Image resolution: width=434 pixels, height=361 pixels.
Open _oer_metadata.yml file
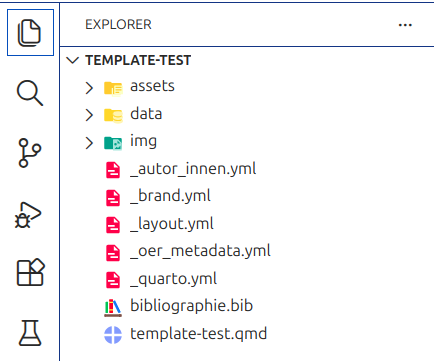[x=200, y=251]
